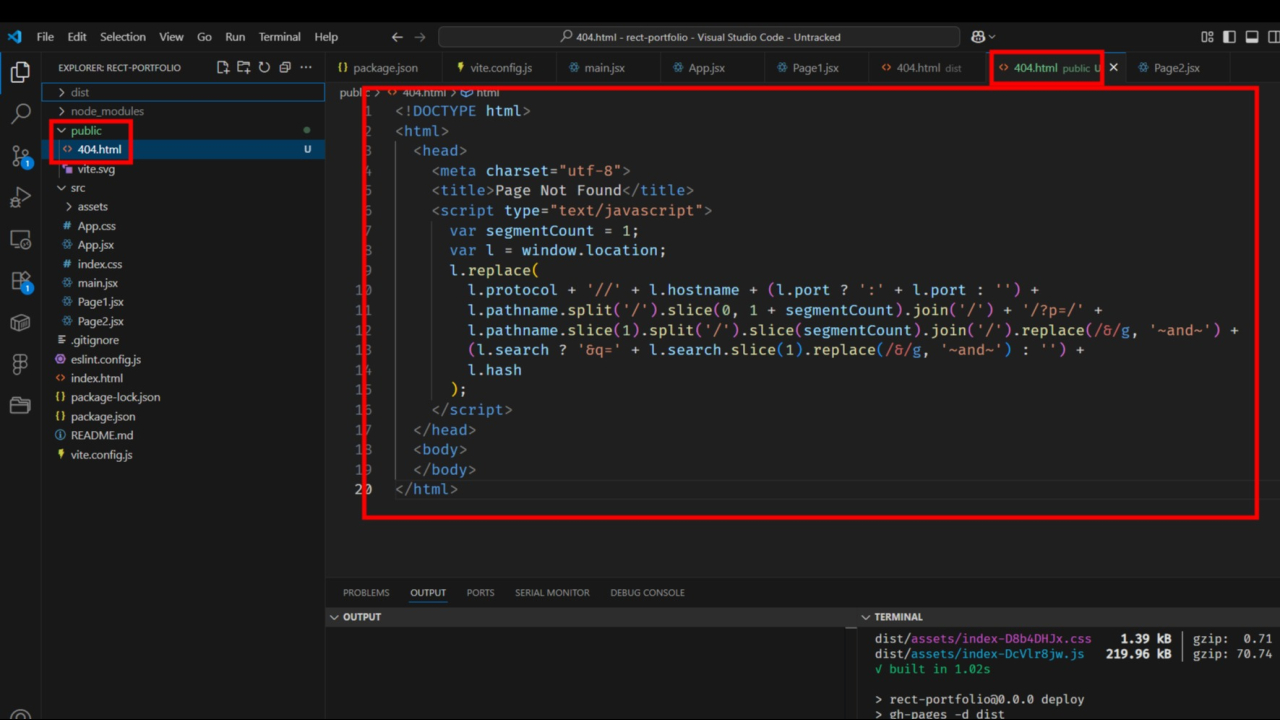Open README.md in Explorer
This screenshot has width=1280, height=720.
click(183, 435)
